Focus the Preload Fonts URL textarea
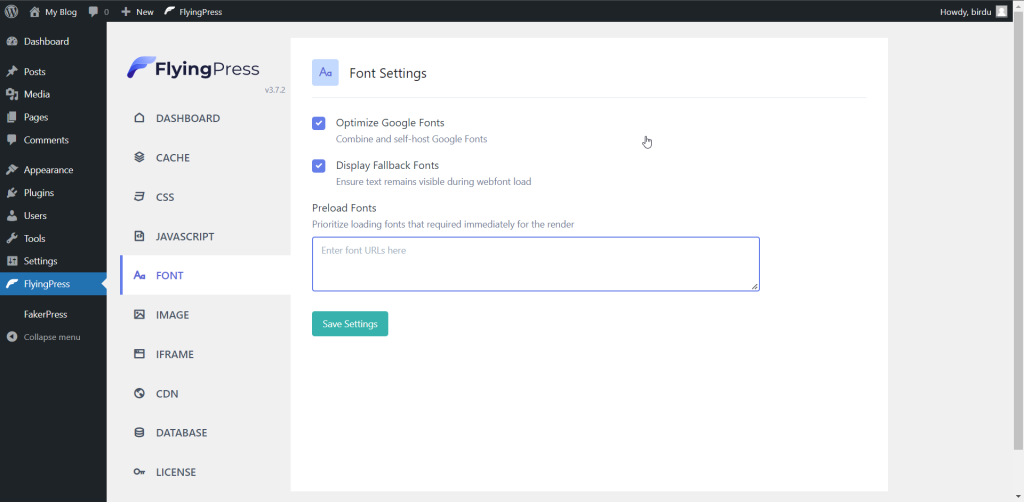 pos(536,264)
